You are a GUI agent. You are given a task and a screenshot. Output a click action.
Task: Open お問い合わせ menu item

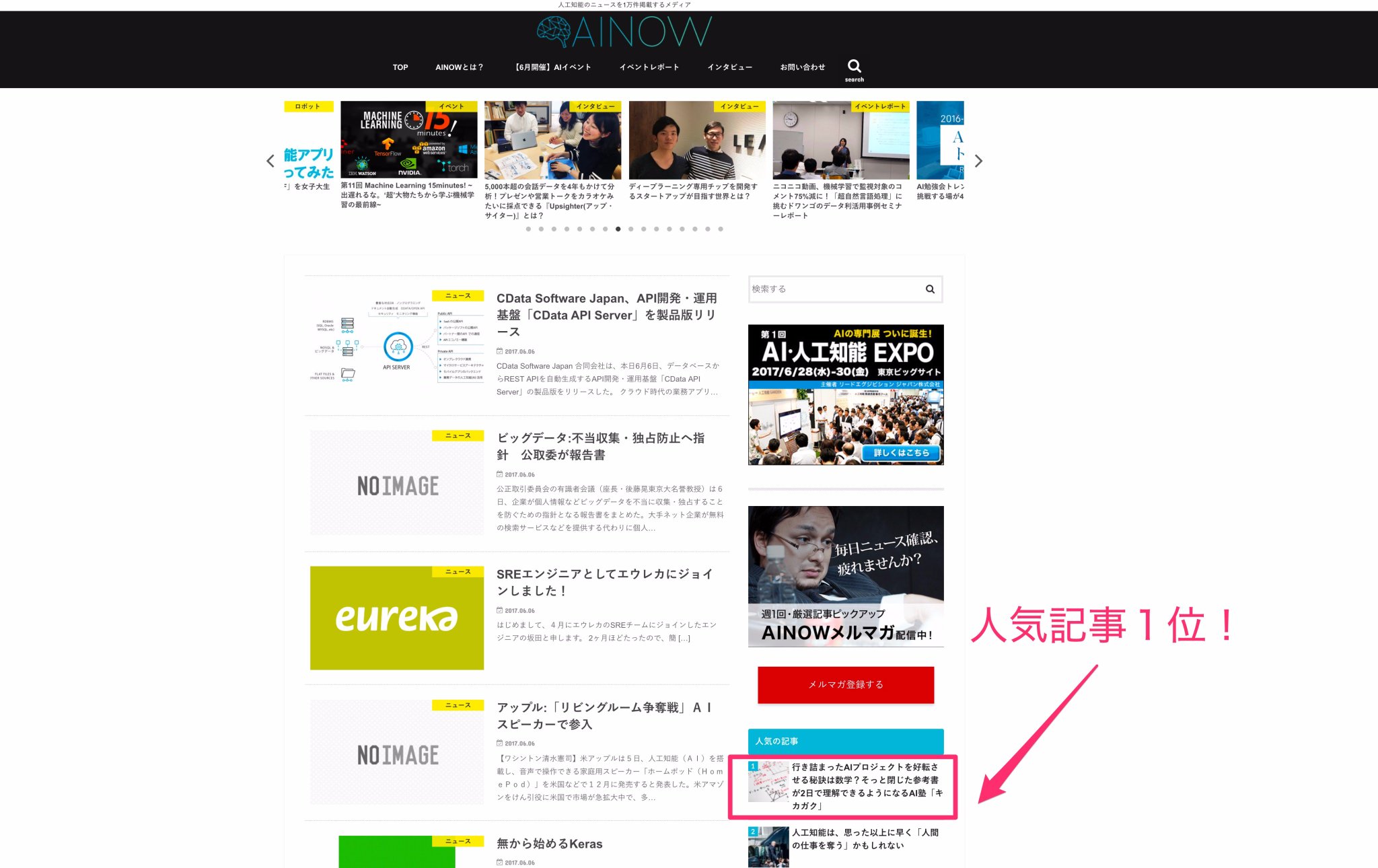point(802,67)
